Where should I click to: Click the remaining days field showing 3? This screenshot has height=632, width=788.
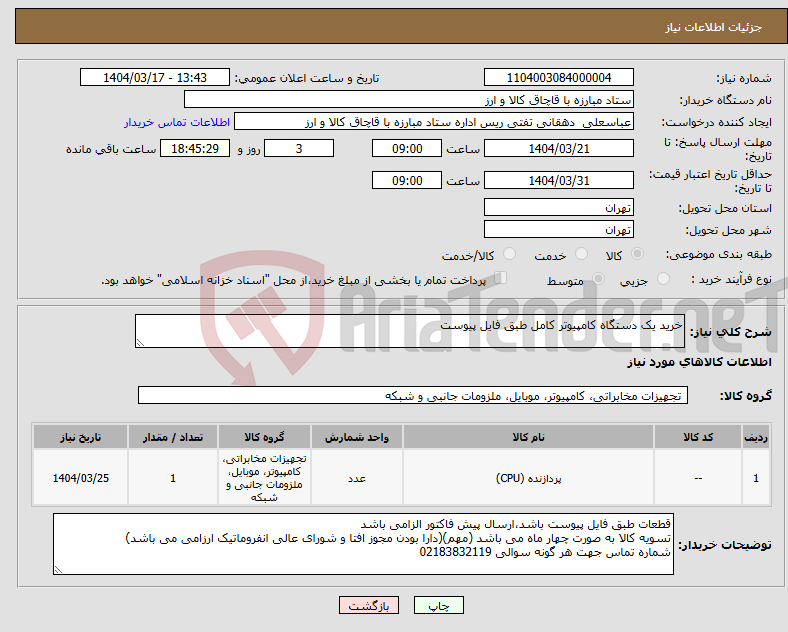pyautogui.click(x=299, y=149)
